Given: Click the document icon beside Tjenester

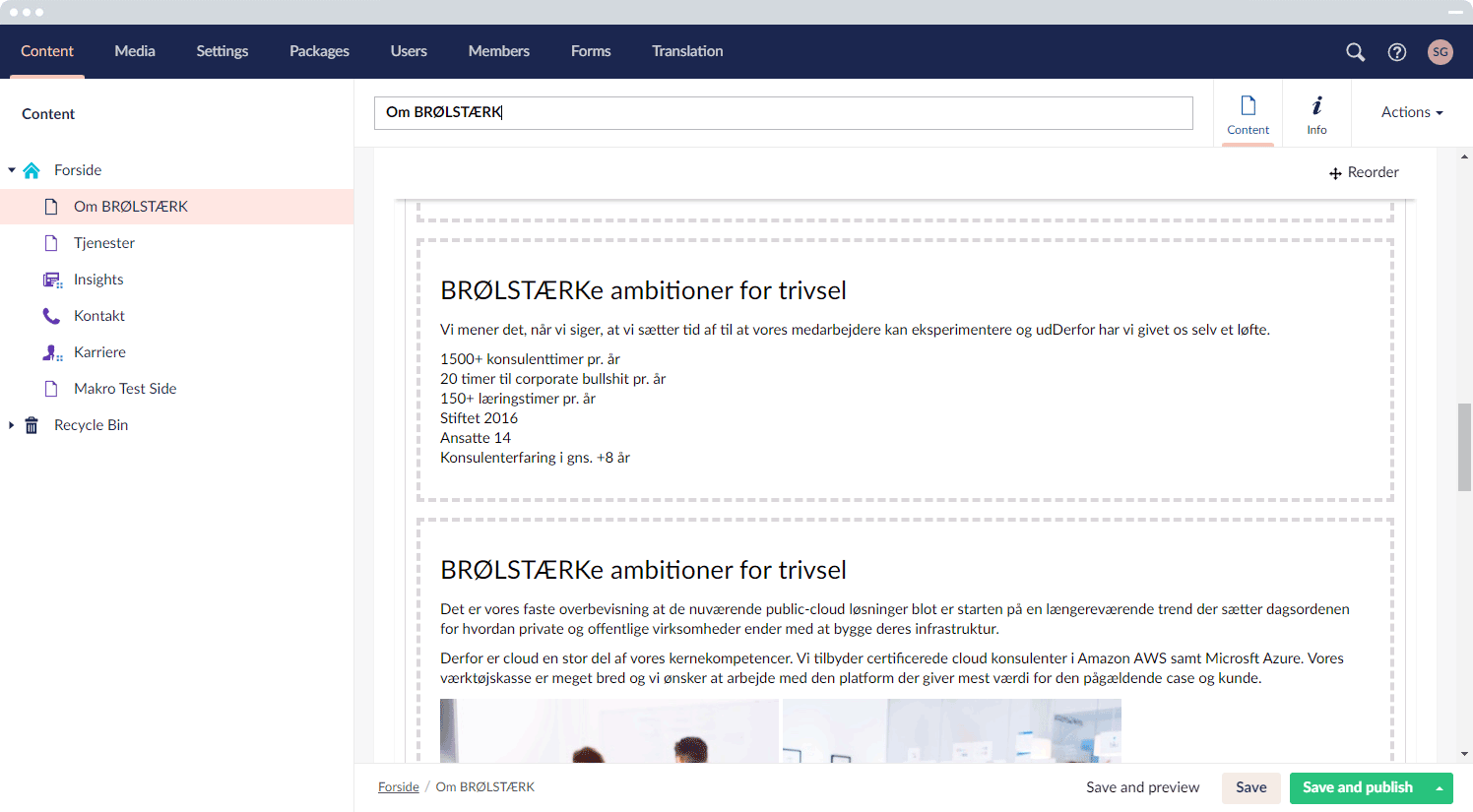Looking at the screenshot, I should click(52, 242).
